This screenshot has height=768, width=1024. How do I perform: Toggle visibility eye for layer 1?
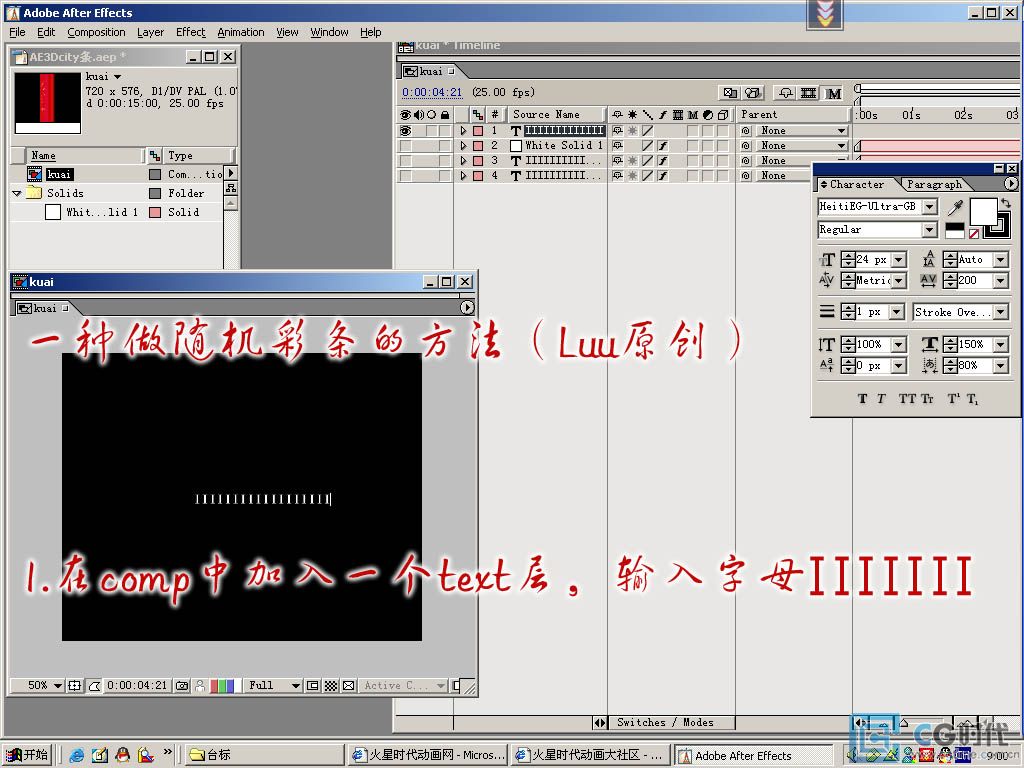[x=406, y=131]
